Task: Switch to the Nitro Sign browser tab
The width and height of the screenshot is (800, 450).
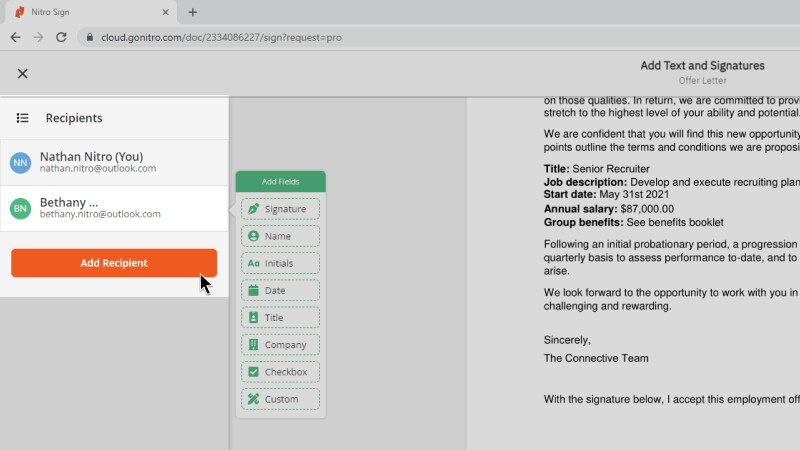Action: coord(85,12)
